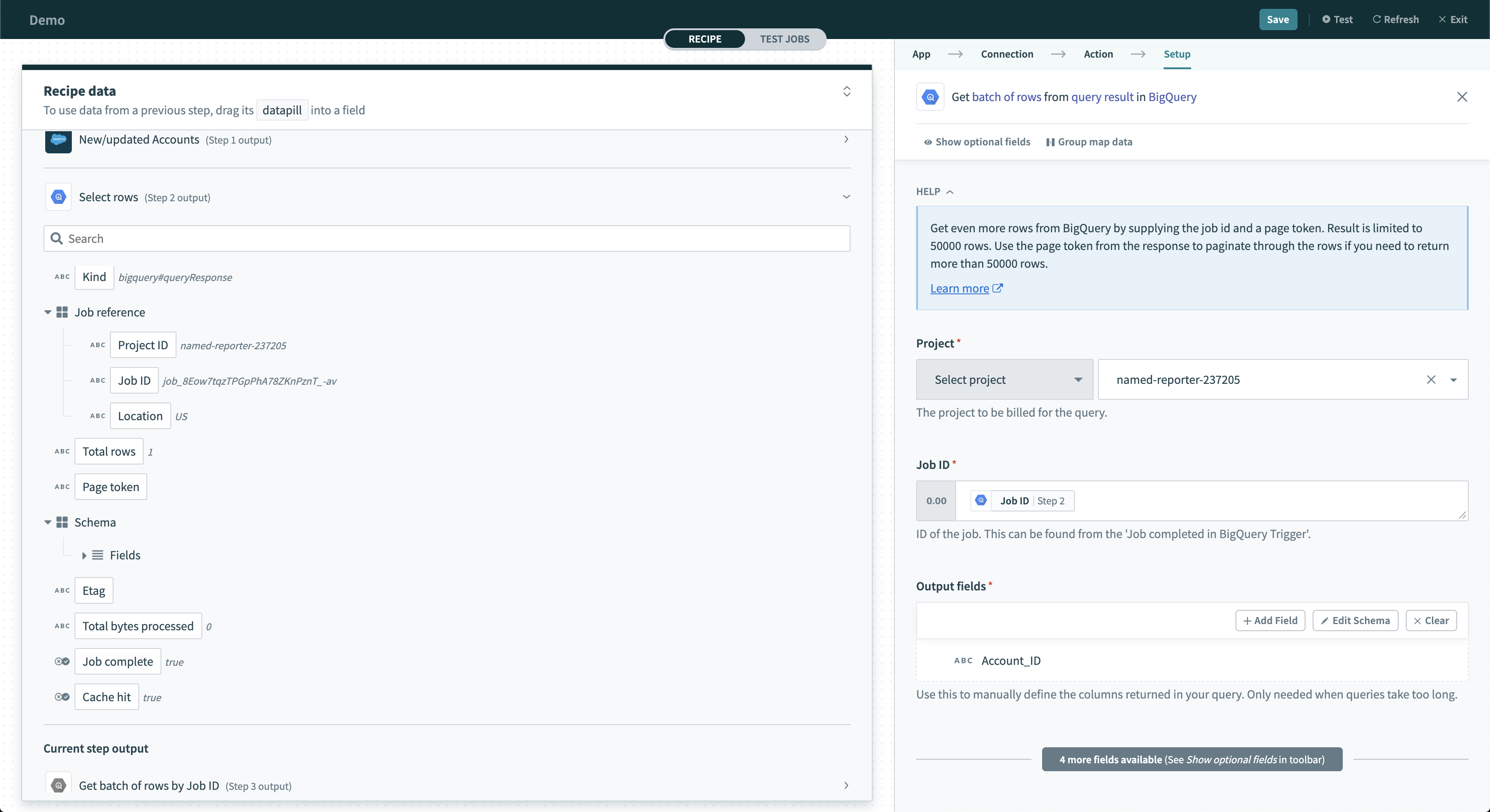Click the BigQuery icon on Get batch of rows step
The width and height of the screenshot is (1490, 812).
[x=58, y=785]
